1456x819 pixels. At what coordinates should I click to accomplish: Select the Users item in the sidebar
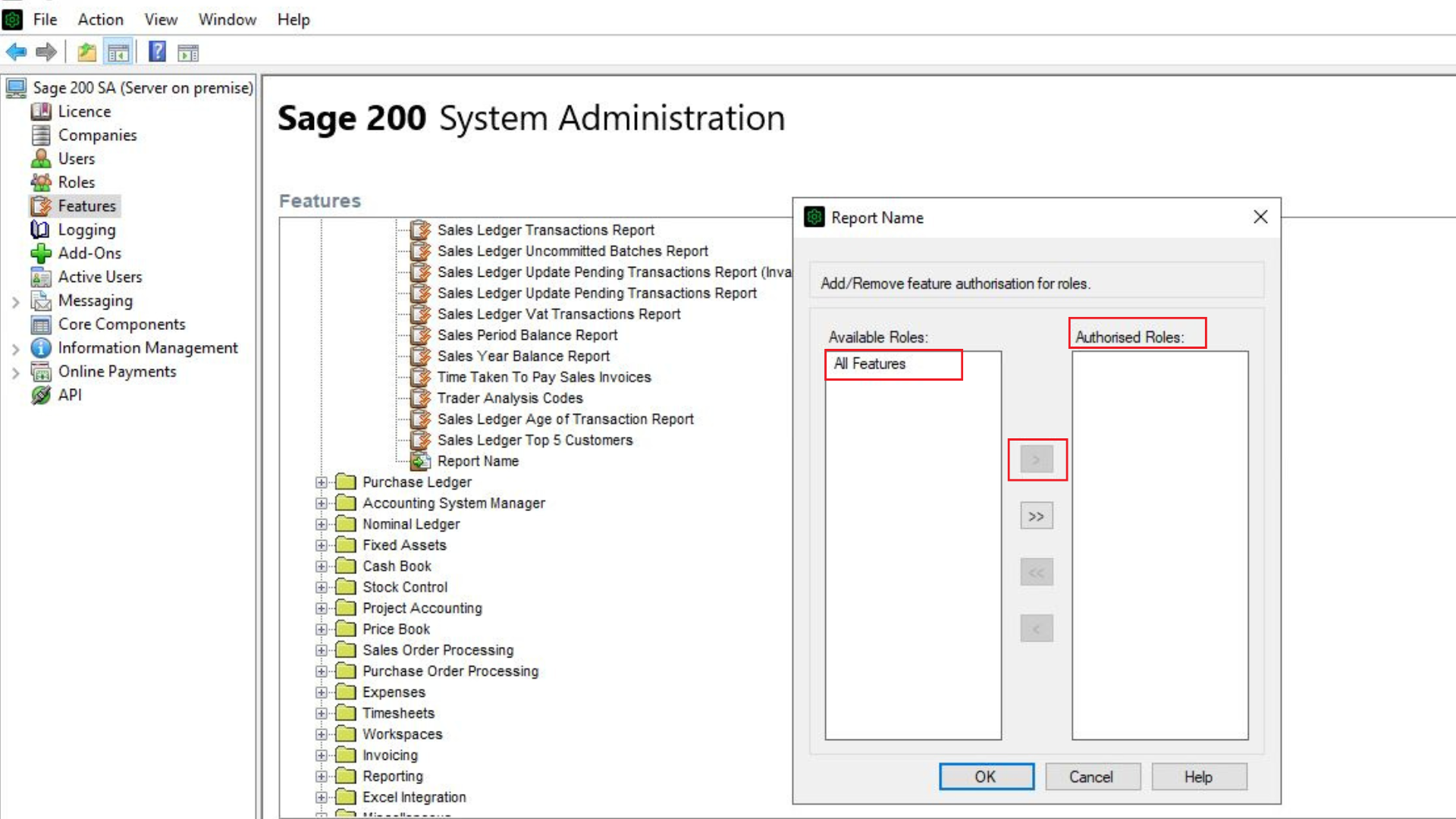(x=77, y=158)
